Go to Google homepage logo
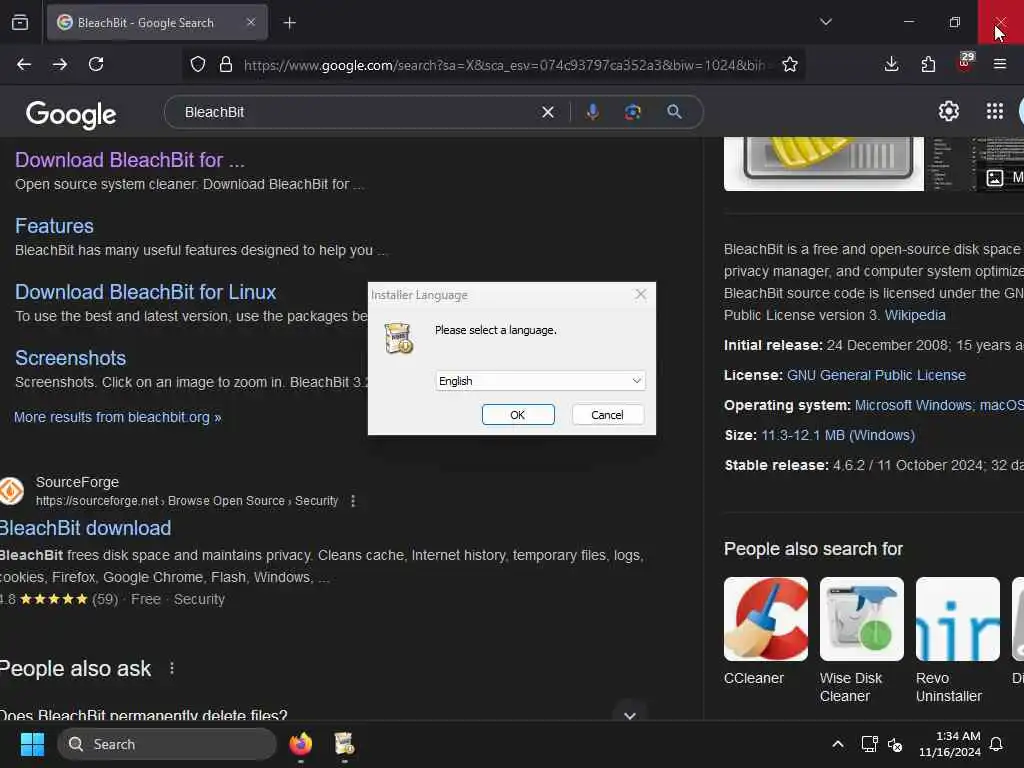The image size is (1024, 768). [71, 114]
